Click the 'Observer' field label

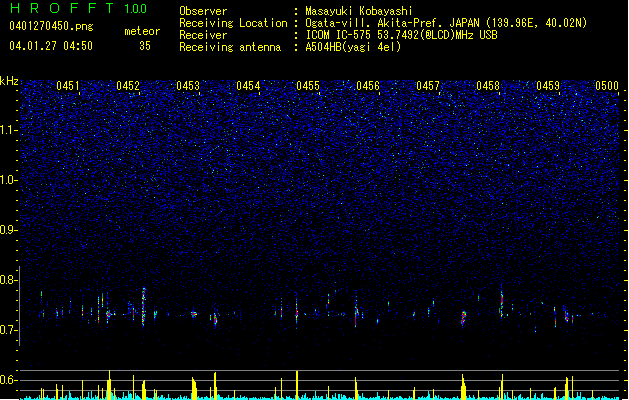click(x=203, y=11)
